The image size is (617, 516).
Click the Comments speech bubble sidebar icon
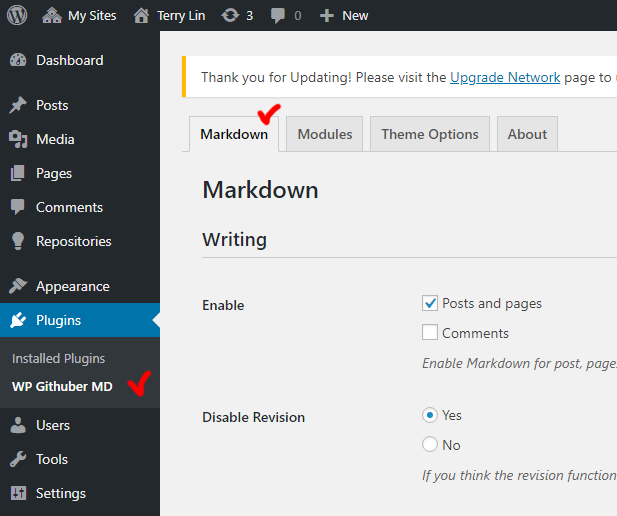tap(18, 207)
